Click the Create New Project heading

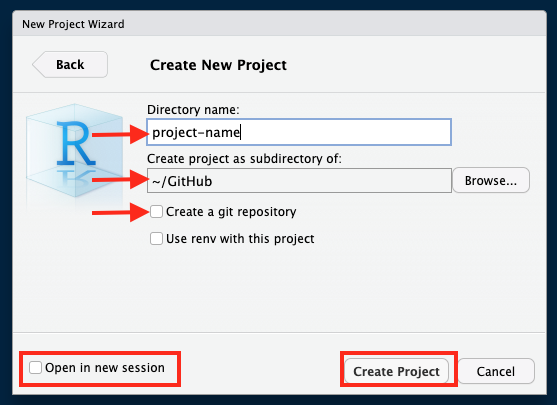coord(218,65)
